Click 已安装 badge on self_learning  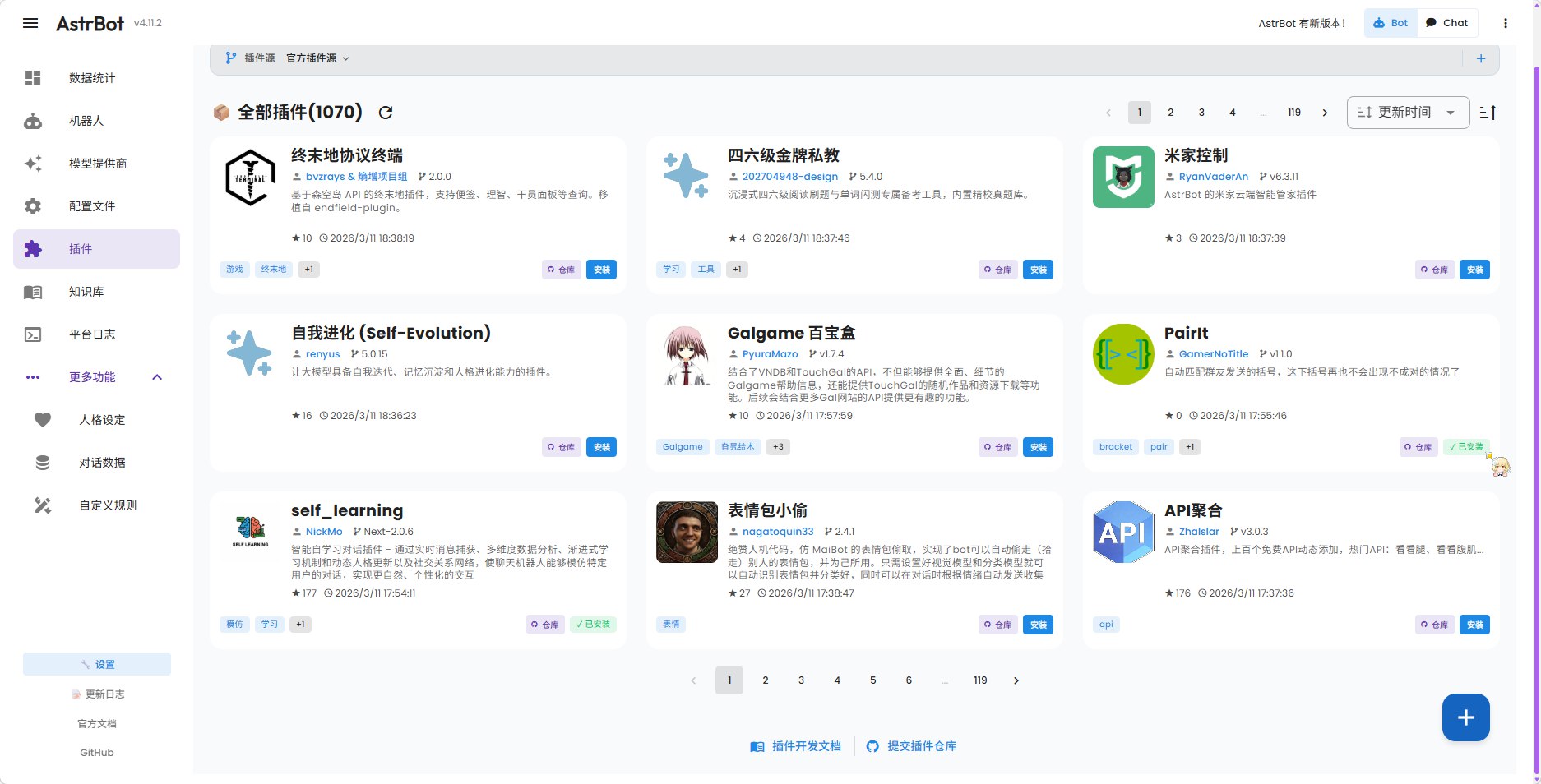click(x=593, y=625)
